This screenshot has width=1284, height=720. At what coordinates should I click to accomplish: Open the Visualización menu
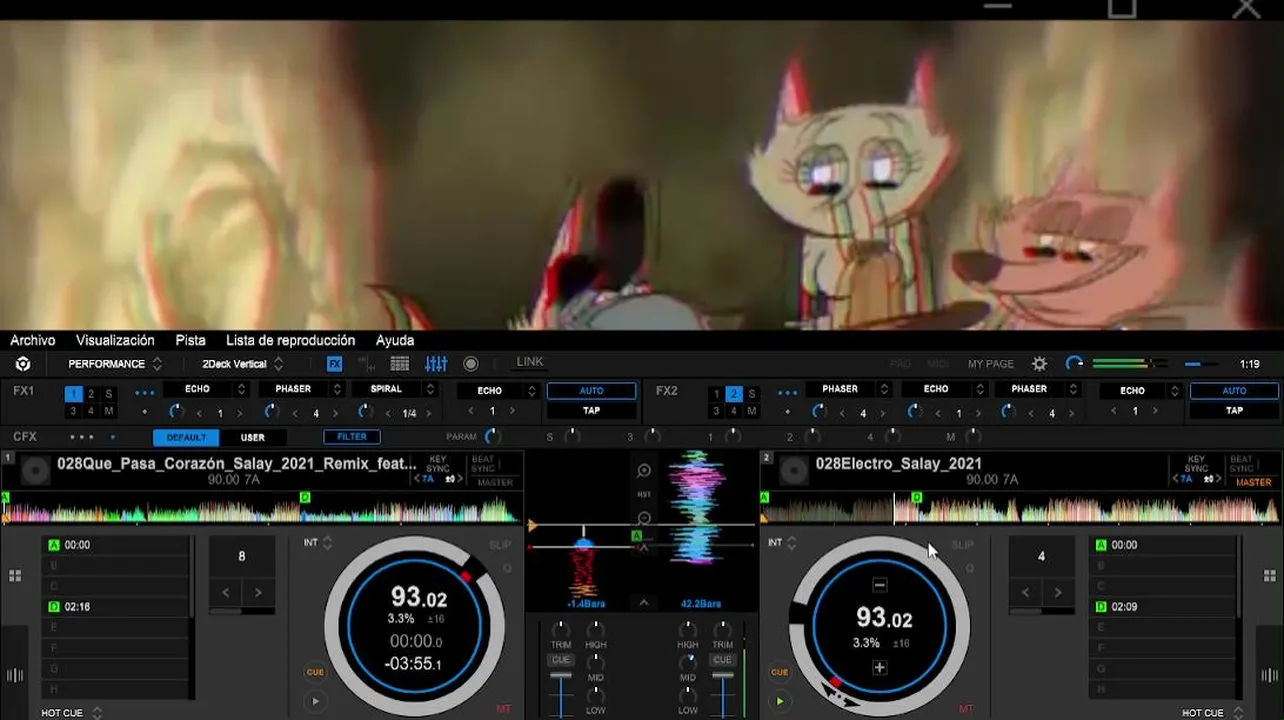pyautogui.click(x=115, y=340)
